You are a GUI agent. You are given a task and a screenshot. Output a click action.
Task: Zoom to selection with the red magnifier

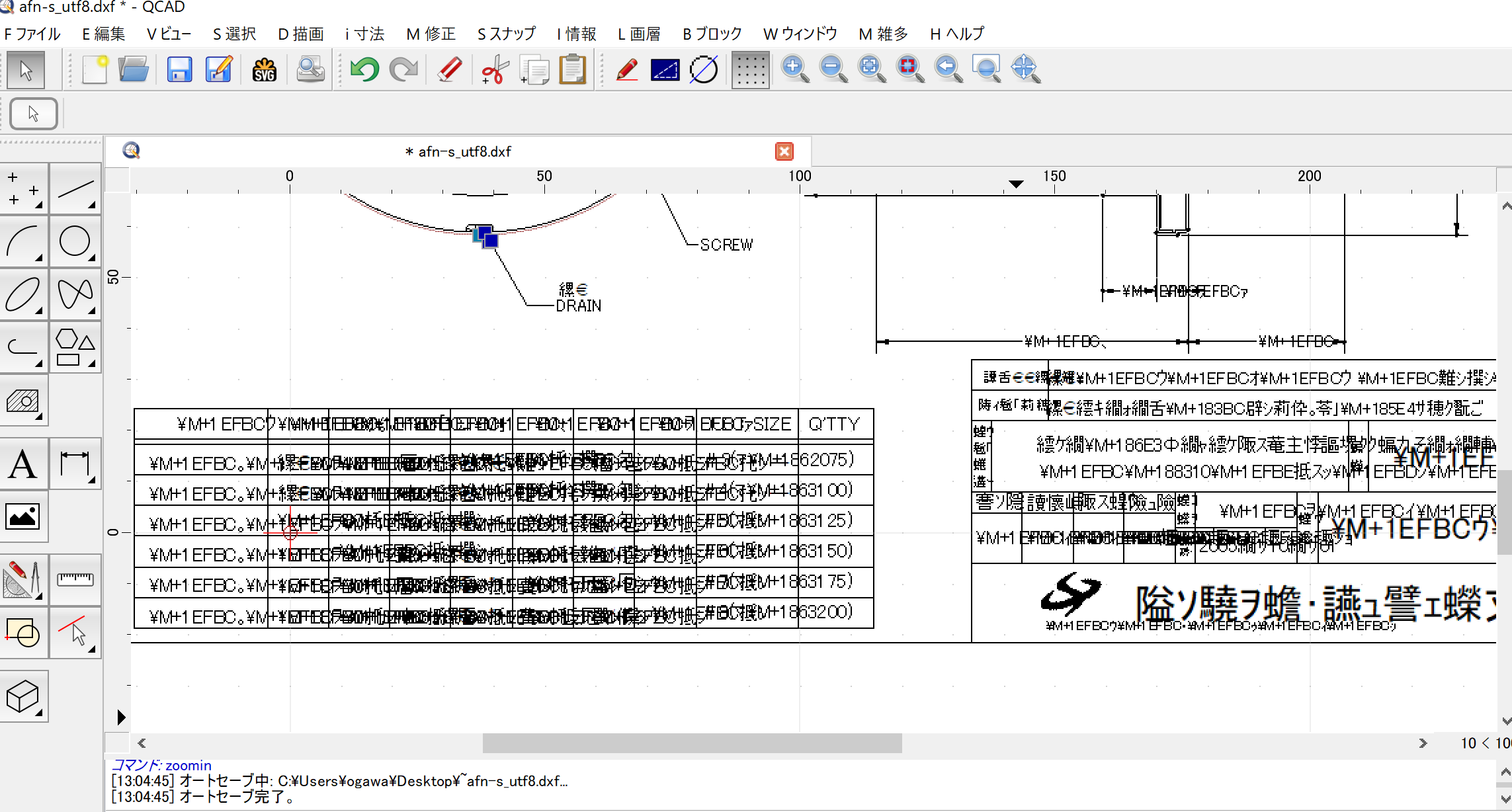click(x=910, y=69)
